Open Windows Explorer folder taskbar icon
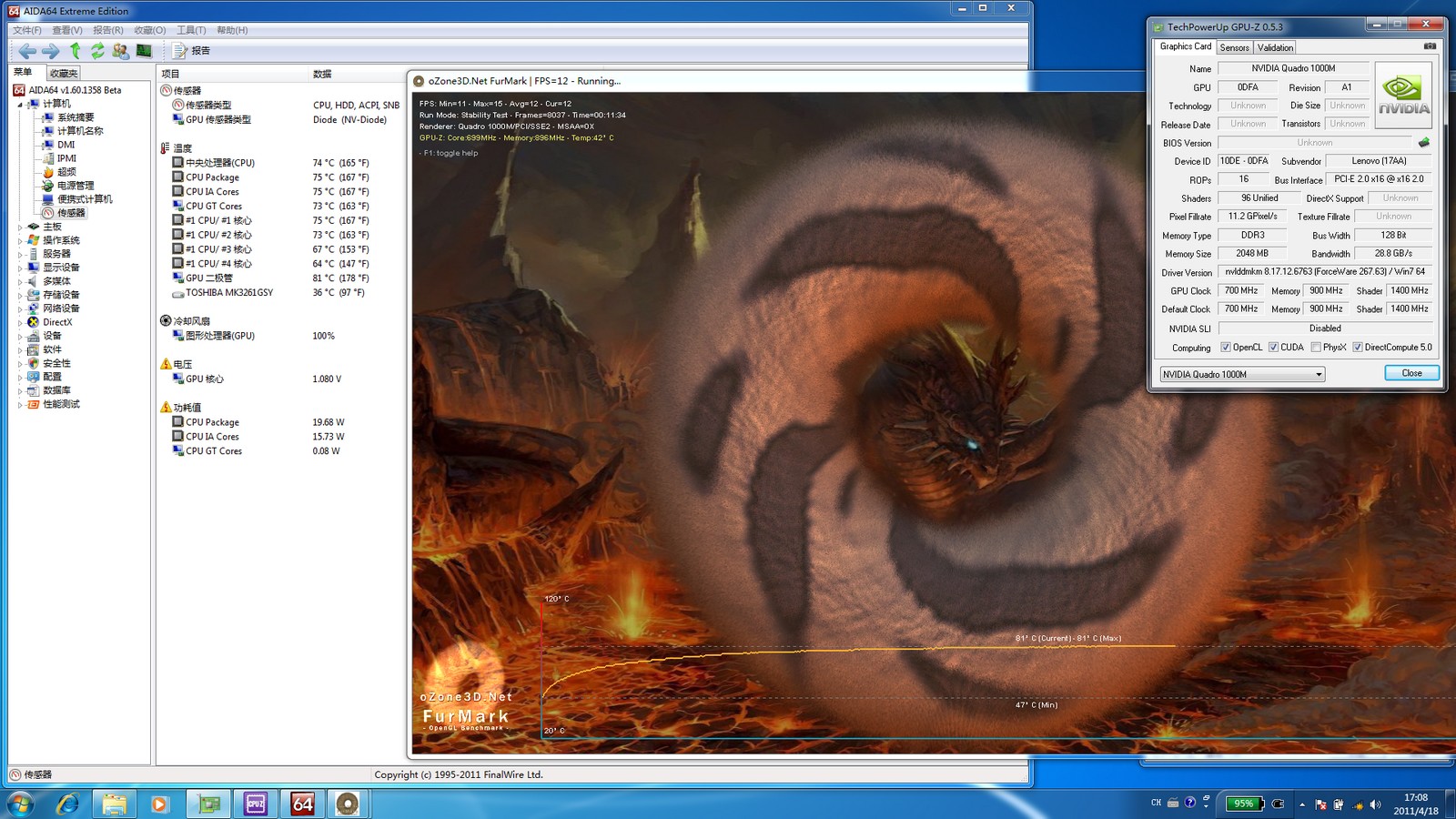 click(x=115, y=804)
